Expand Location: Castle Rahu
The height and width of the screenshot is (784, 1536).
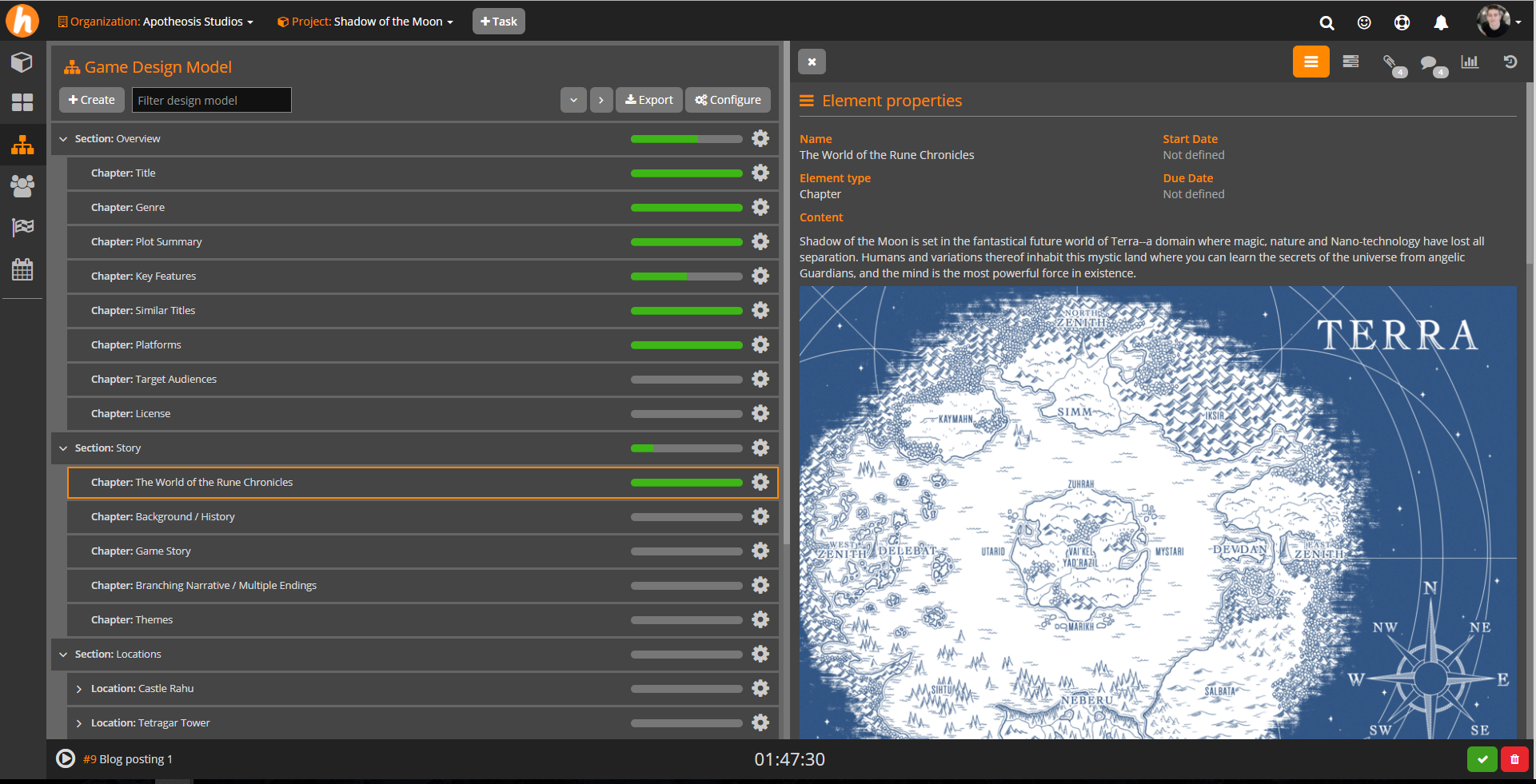(78, 689)
